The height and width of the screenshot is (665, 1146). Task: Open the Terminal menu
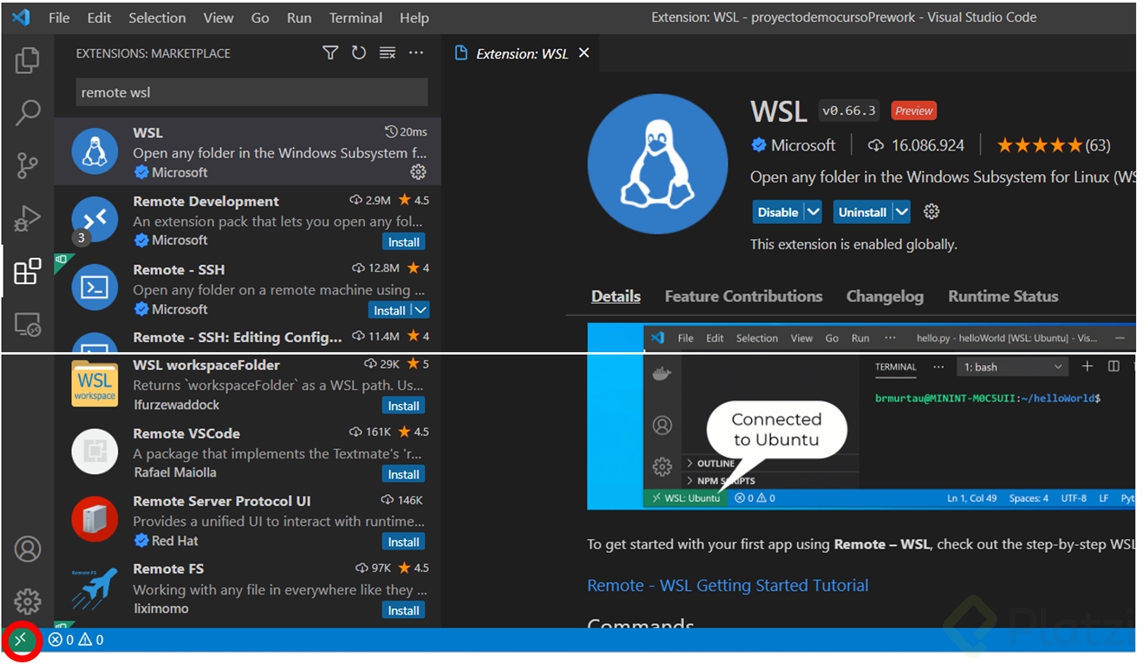tap(355, 18)
